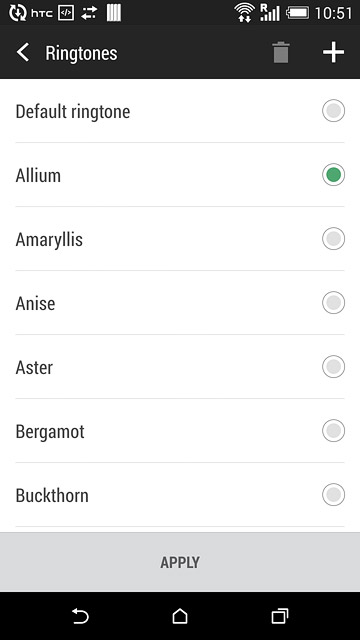Tap the Ringtones title text
This screenshot has height=640, width=360.
(x=81, y=53)
